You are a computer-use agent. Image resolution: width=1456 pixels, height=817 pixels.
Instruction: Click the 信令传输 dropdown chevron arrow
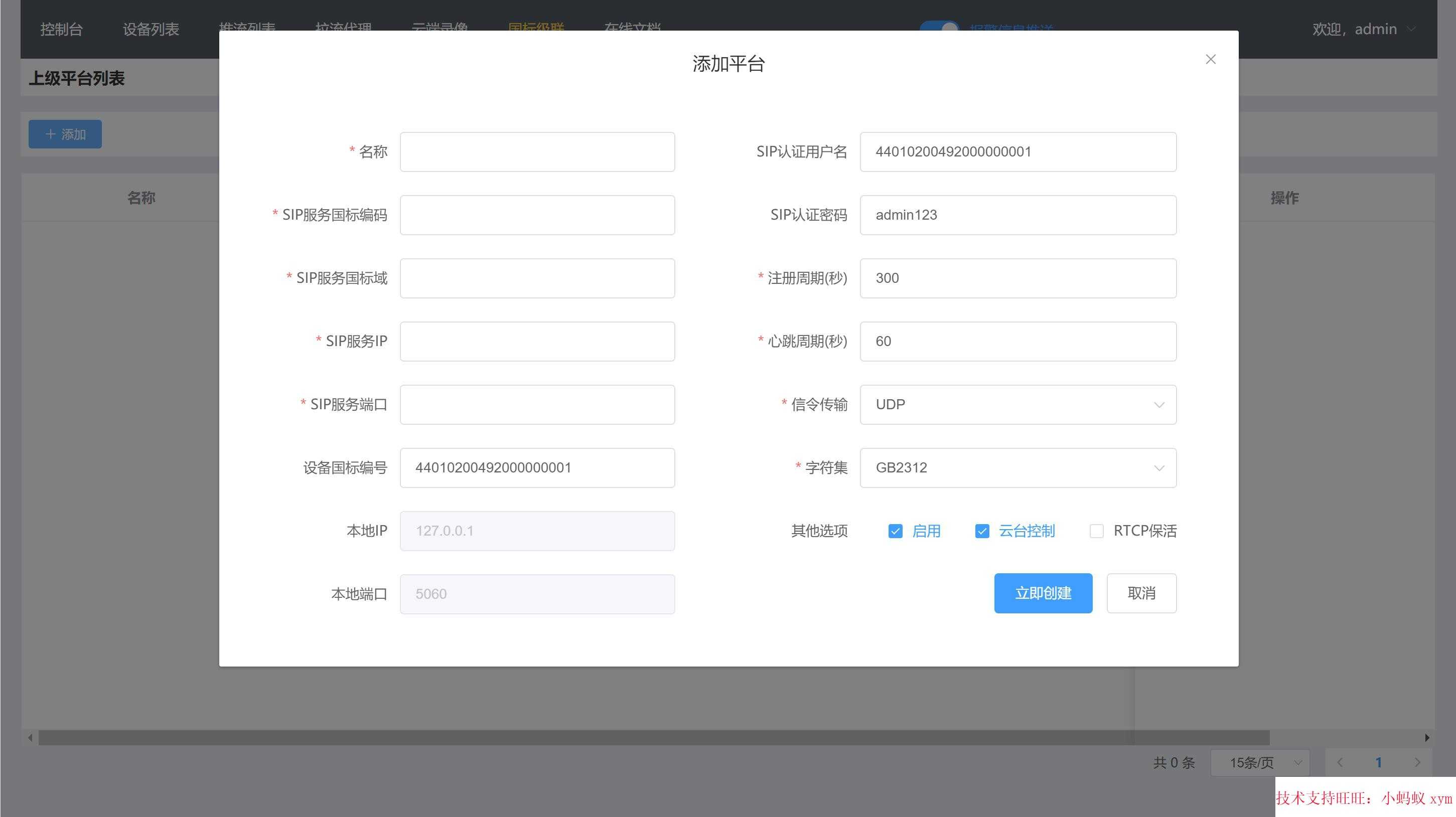coord(1158,405)
